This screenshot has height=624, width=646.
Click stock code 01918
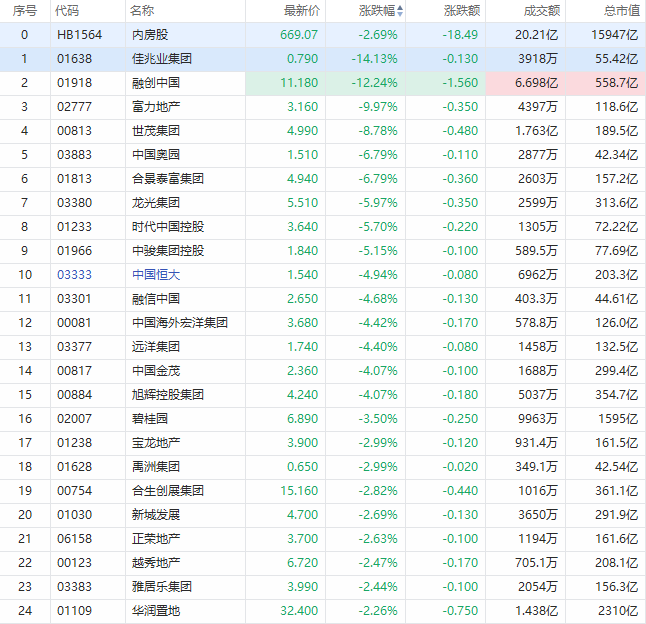coord(74,83)
